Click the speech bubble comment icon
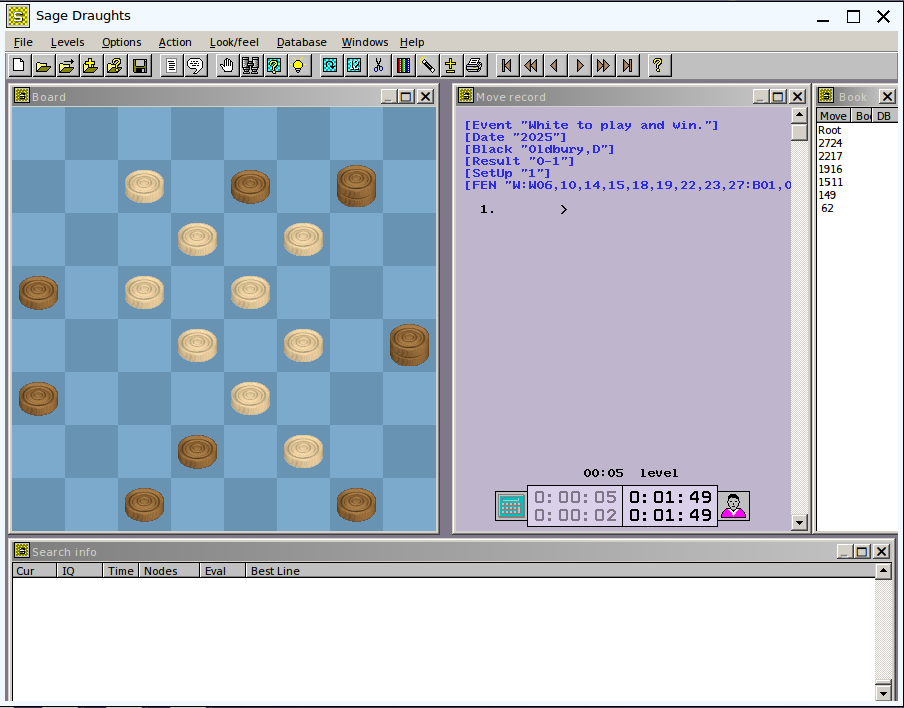The width and height of the screenshot is (904, 708). click(195, 66)
